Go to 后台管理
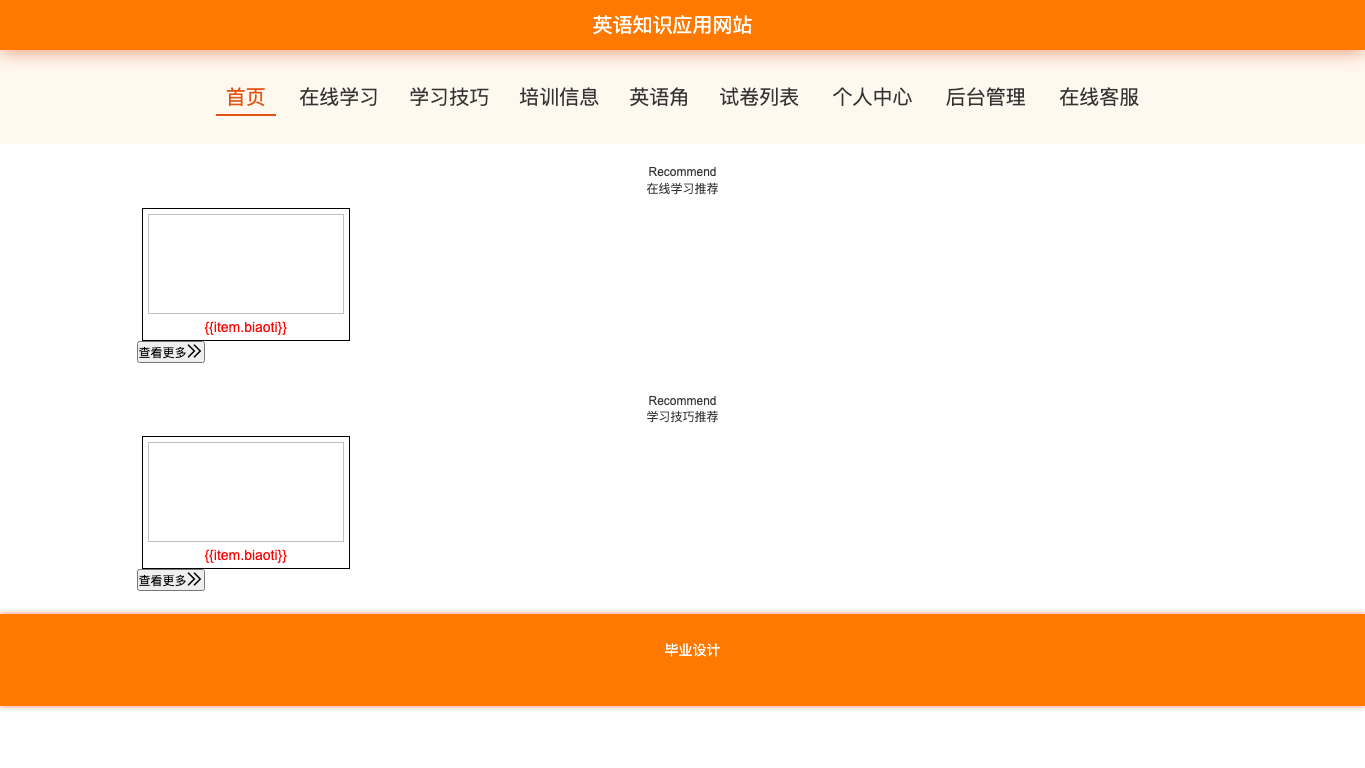The width and height of the screenshot is (1365, 768). [986, 97]
